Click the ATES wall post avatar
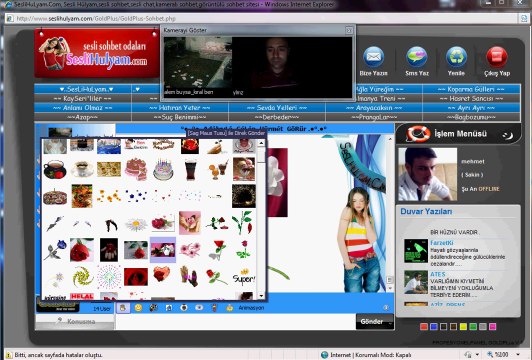The width and height of the screenshot is (532, 360). (416, 282)
